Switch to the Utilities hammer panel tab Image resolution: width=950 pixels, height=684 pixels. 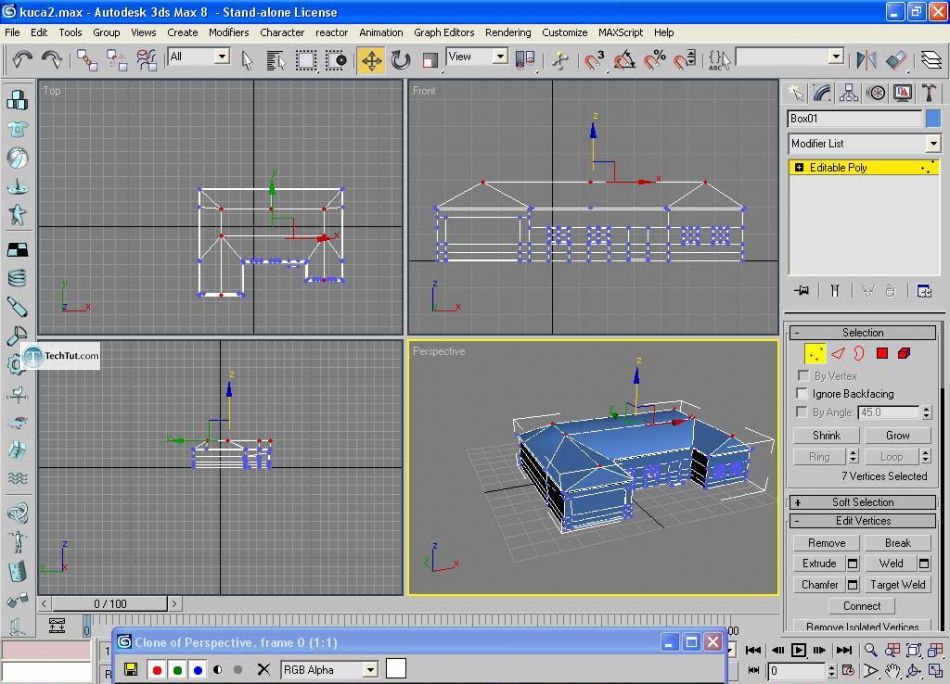click(x=928, y=93)
